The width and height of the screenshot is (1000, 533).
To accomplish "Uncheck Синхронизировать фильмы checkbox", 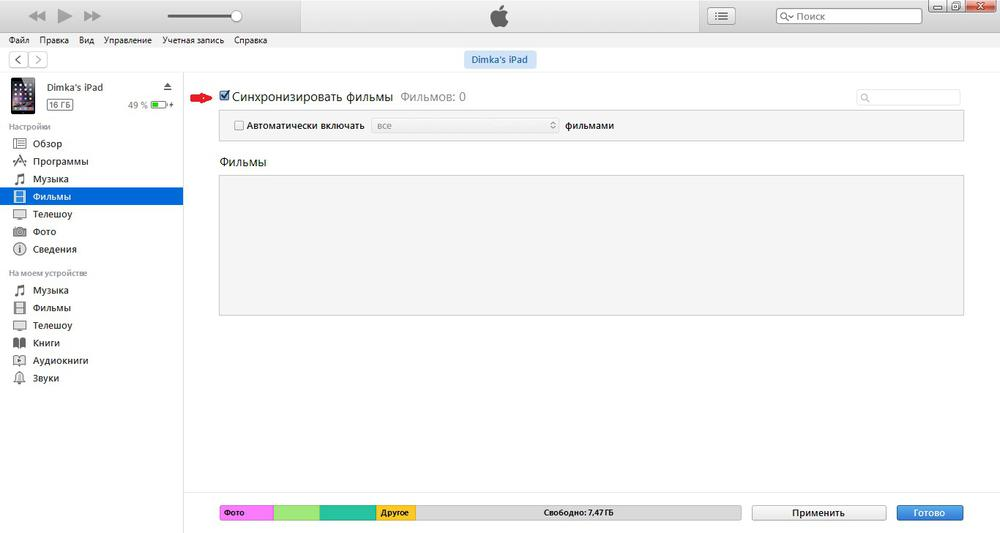I will point(224,96).
